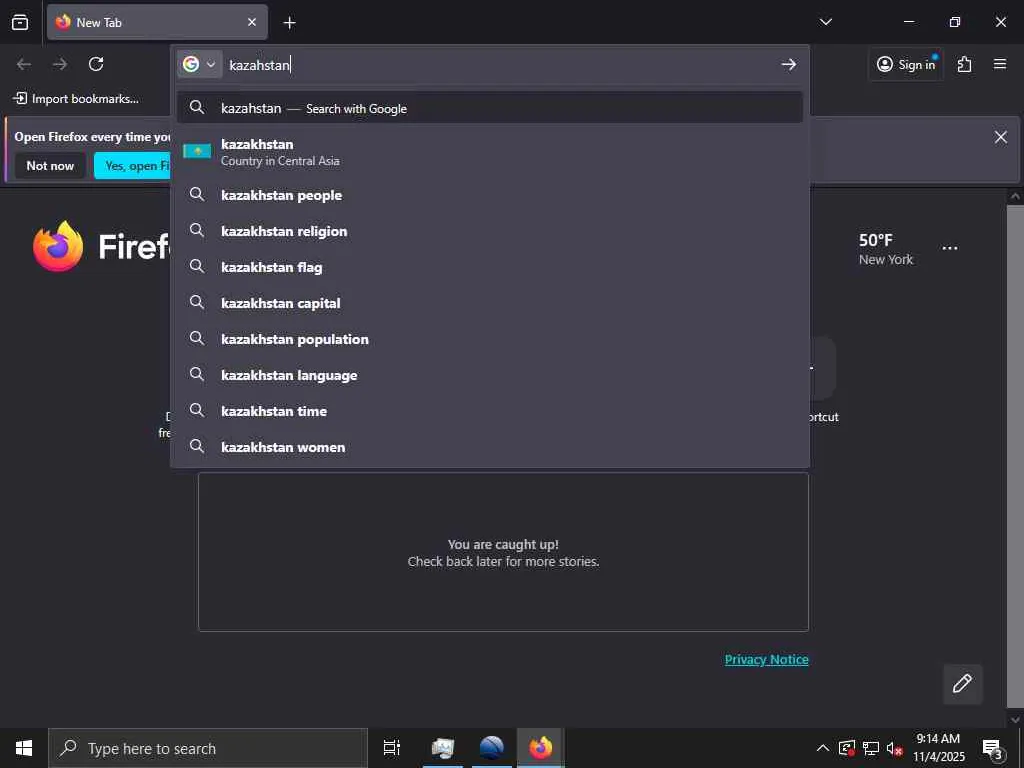Open the Extensions puzzle icon
Viewport: 1024px width, 768px height.
pos(965,64)
